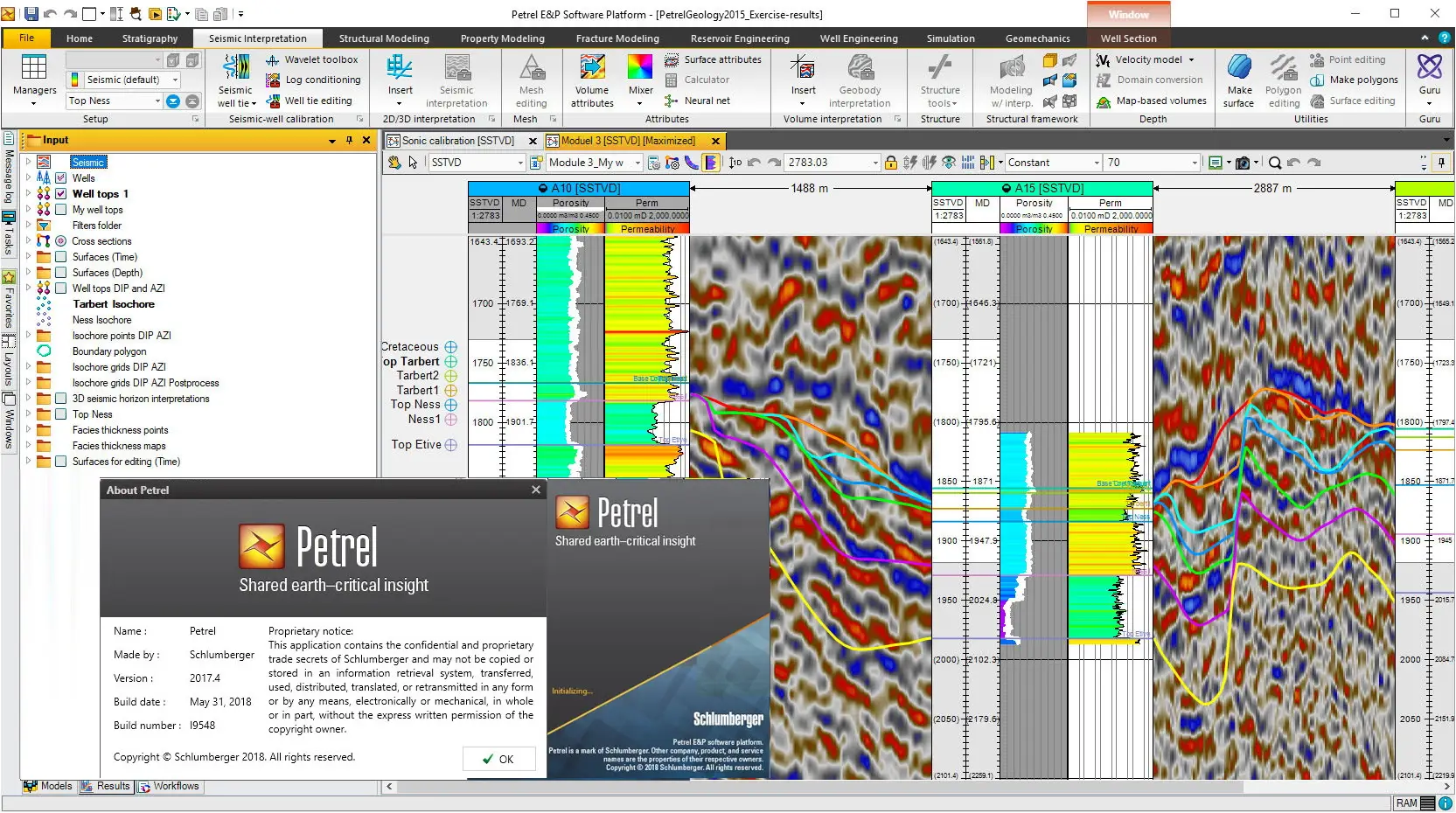The width and height of the screenshot is (1456, 813).
Task: Save project via the floppy disk icon
Action: pos(31,14)
